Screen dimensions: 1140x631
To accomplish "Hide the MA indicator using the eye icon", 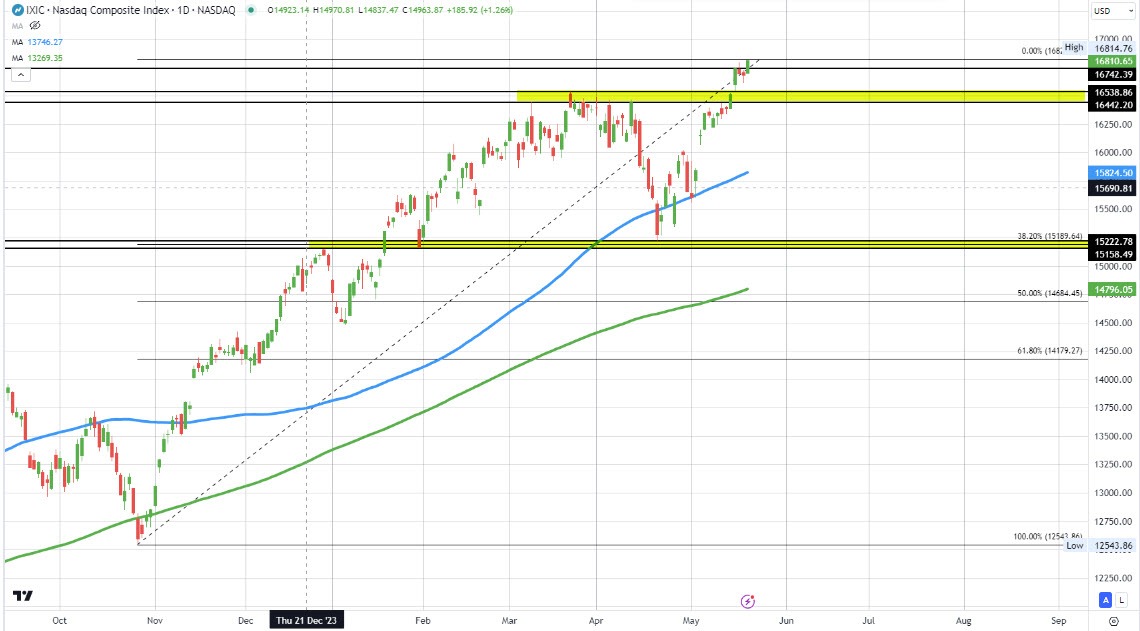I will (x=33, y=26).
